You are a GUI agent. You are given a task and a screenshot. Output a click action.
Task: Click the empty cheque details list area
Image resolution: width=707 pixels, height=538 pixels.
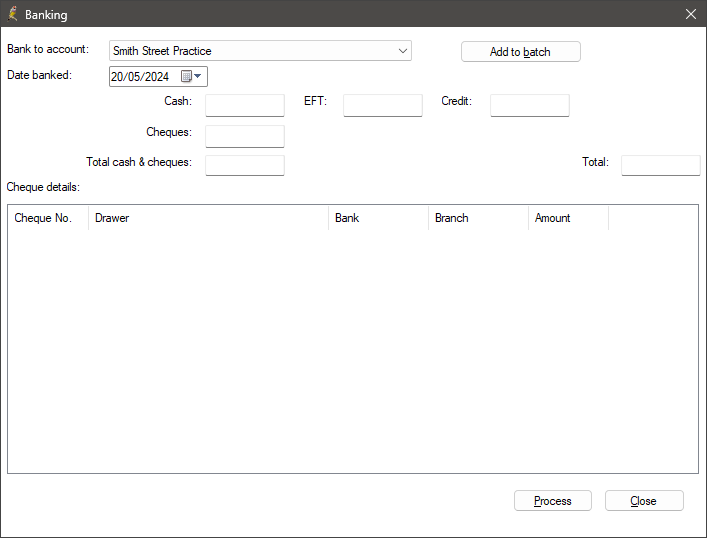353,351
